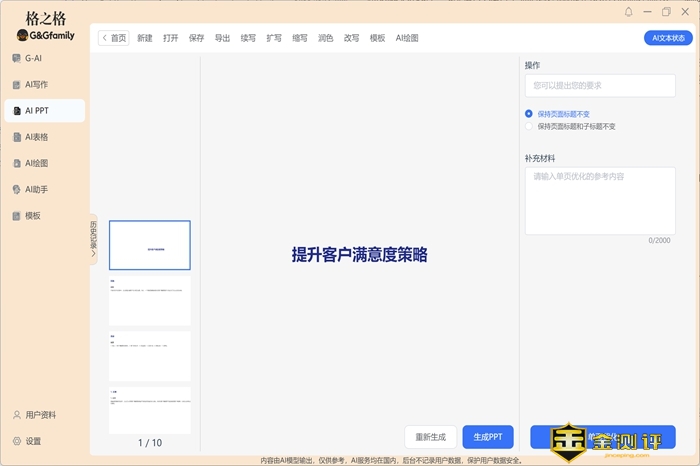
Task: Click the 生成PPT button
Action: point(488,437)
